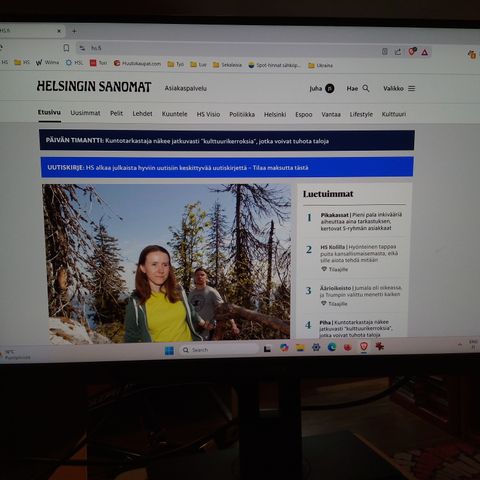
Task: Open the red round app icon in taskbar
Action: [x=348, y=347]
